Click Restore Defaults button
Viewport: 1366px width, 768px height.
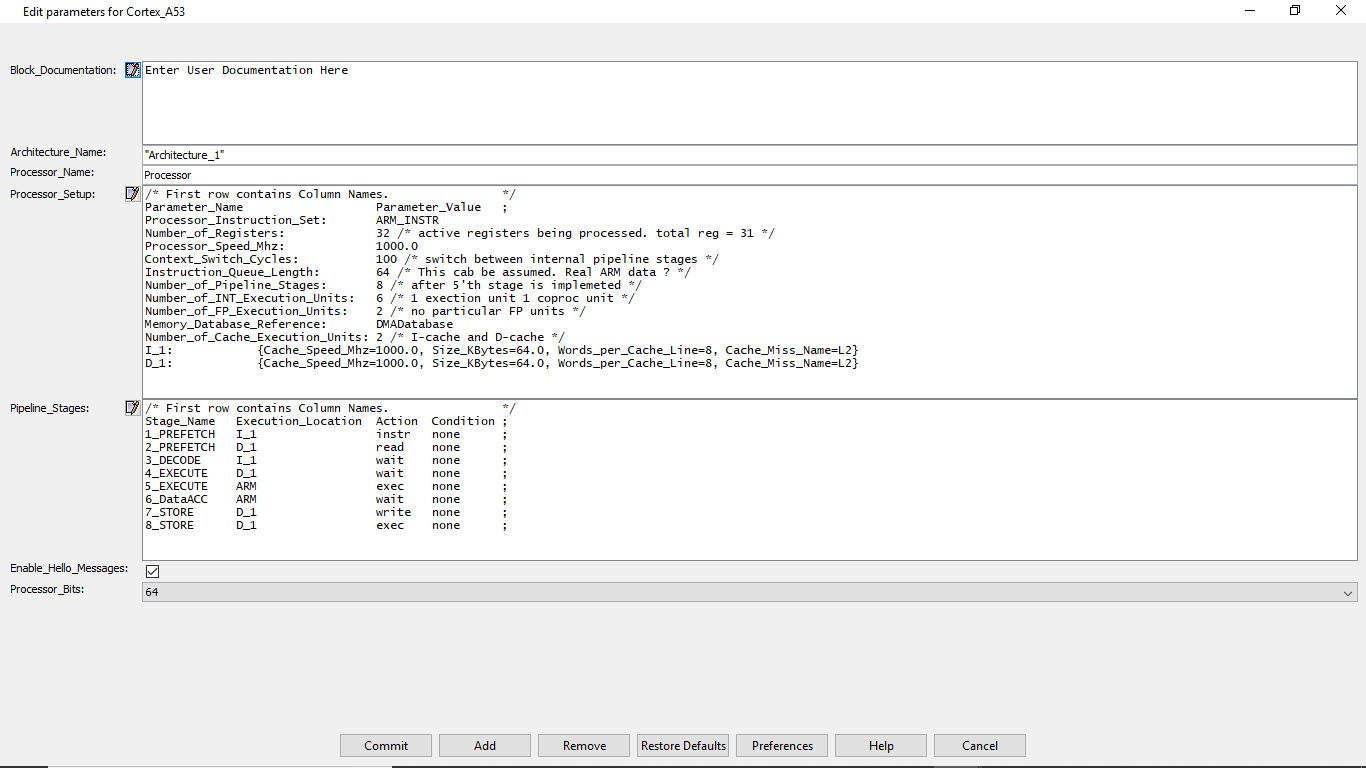tap(683, 746)
